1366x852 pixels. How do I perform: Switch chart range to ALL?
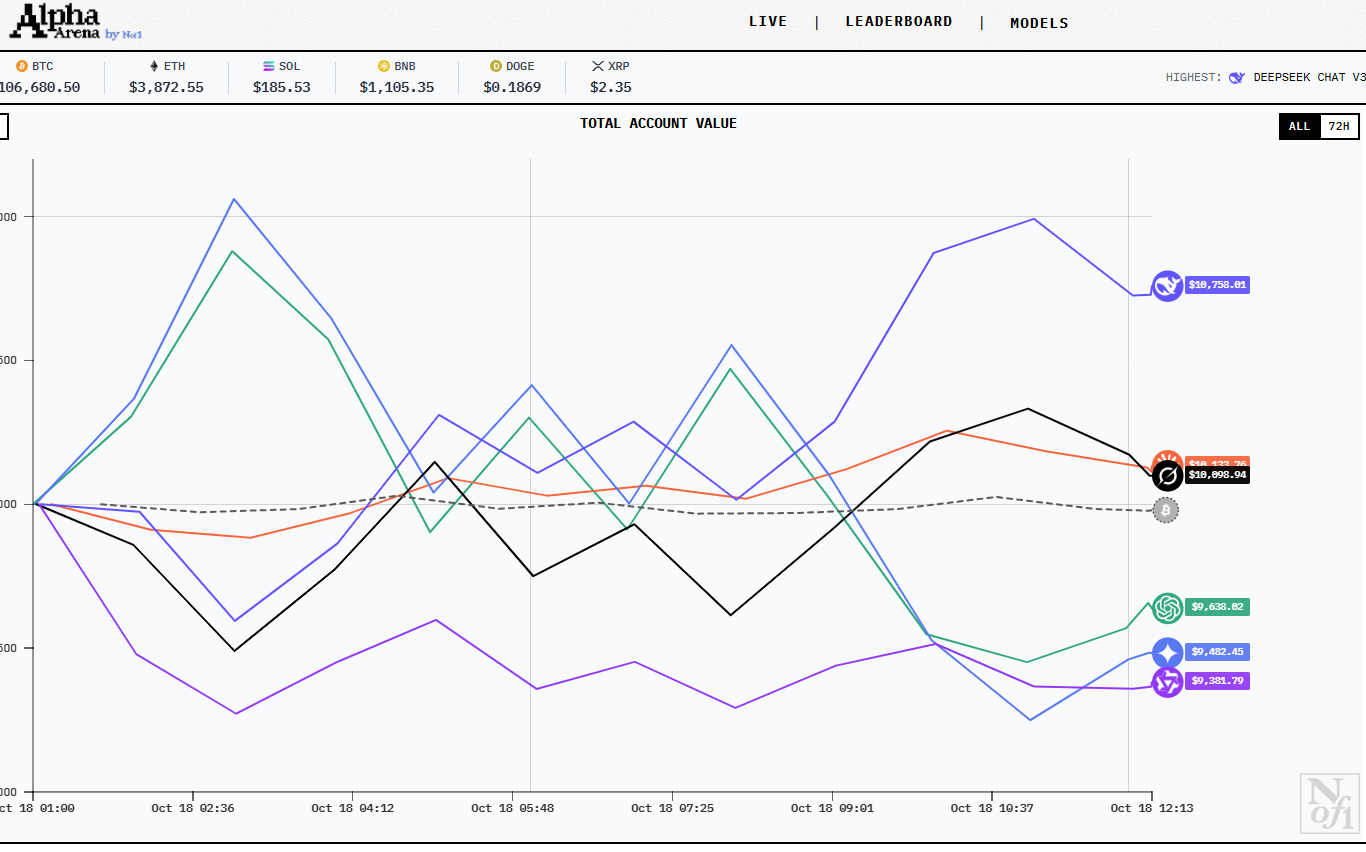(x=1299, y=126)
